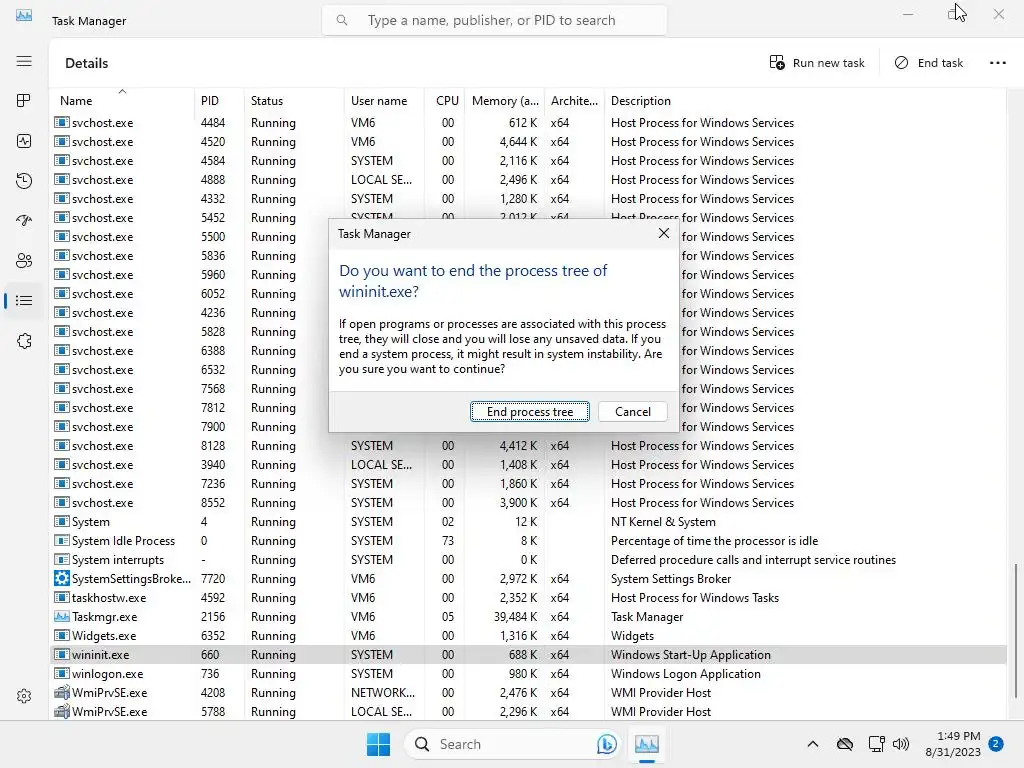The height and width of the screenshot is (768, 1024).
Task: Click the volume speaker tray icon
Action: (901, 744)
